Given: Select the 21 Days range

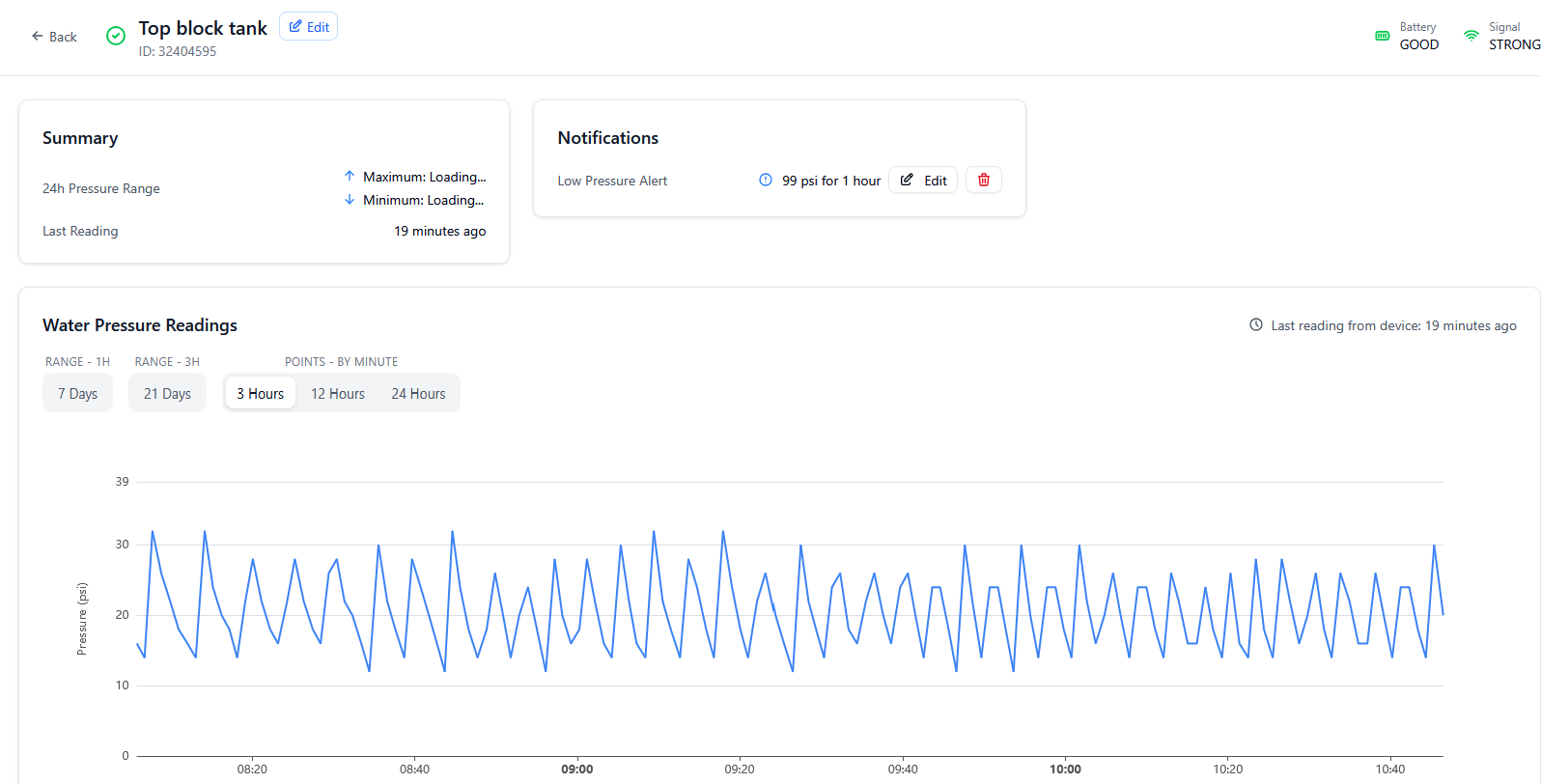Looking at the screenshot, I should tap(167, 394).
